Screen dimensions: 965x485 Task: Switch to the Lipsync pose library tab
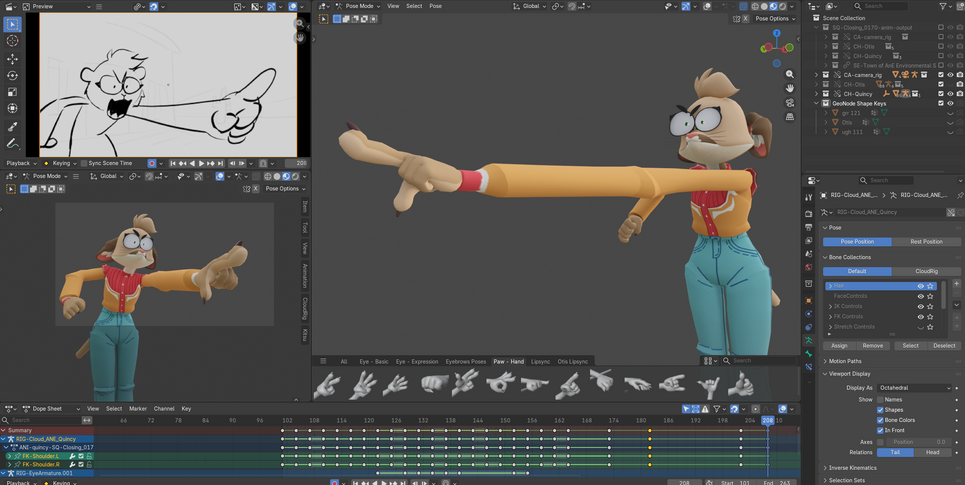540,361
